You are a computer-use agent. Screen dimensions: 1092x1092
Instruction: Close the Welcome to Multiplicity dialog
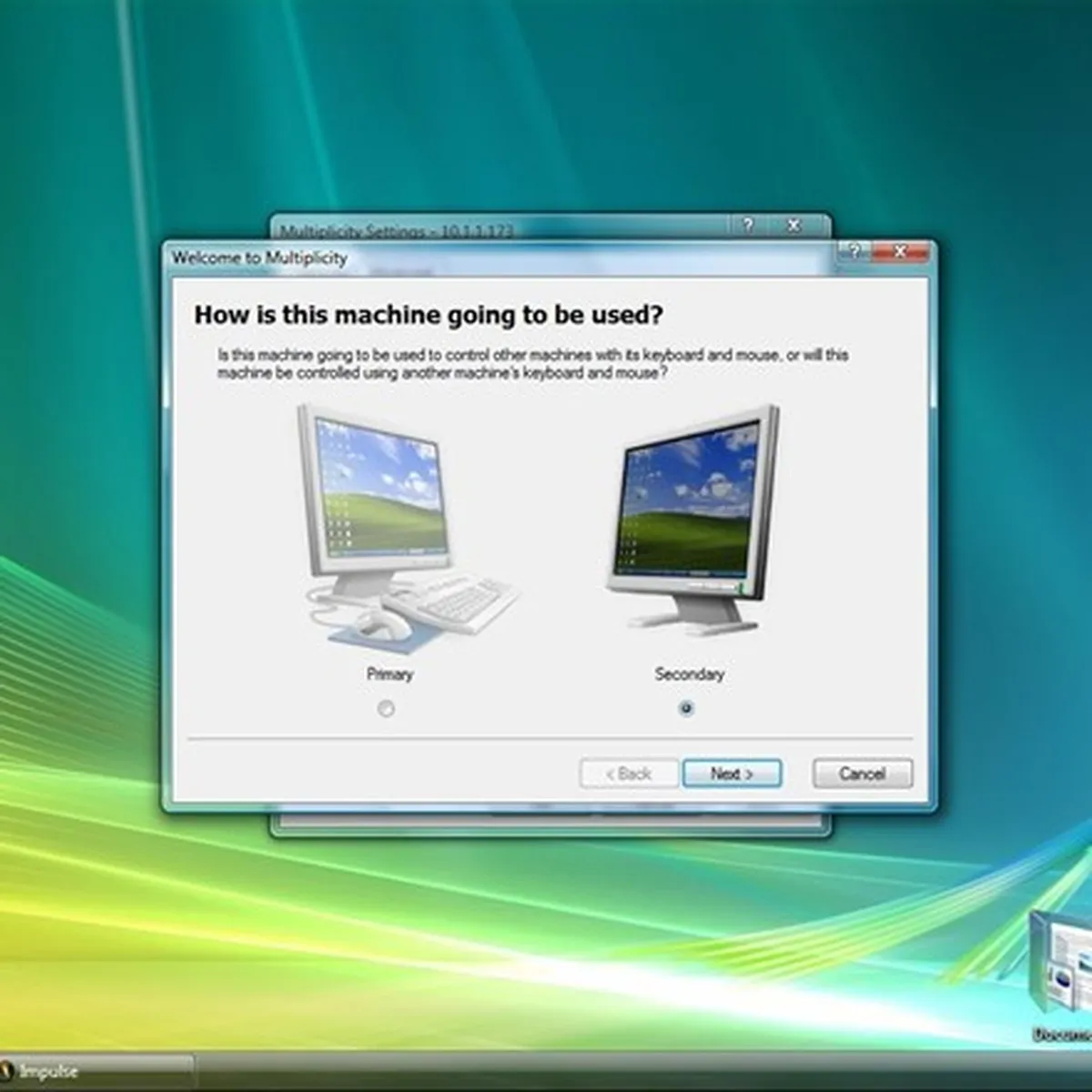(x=899, y=252)
